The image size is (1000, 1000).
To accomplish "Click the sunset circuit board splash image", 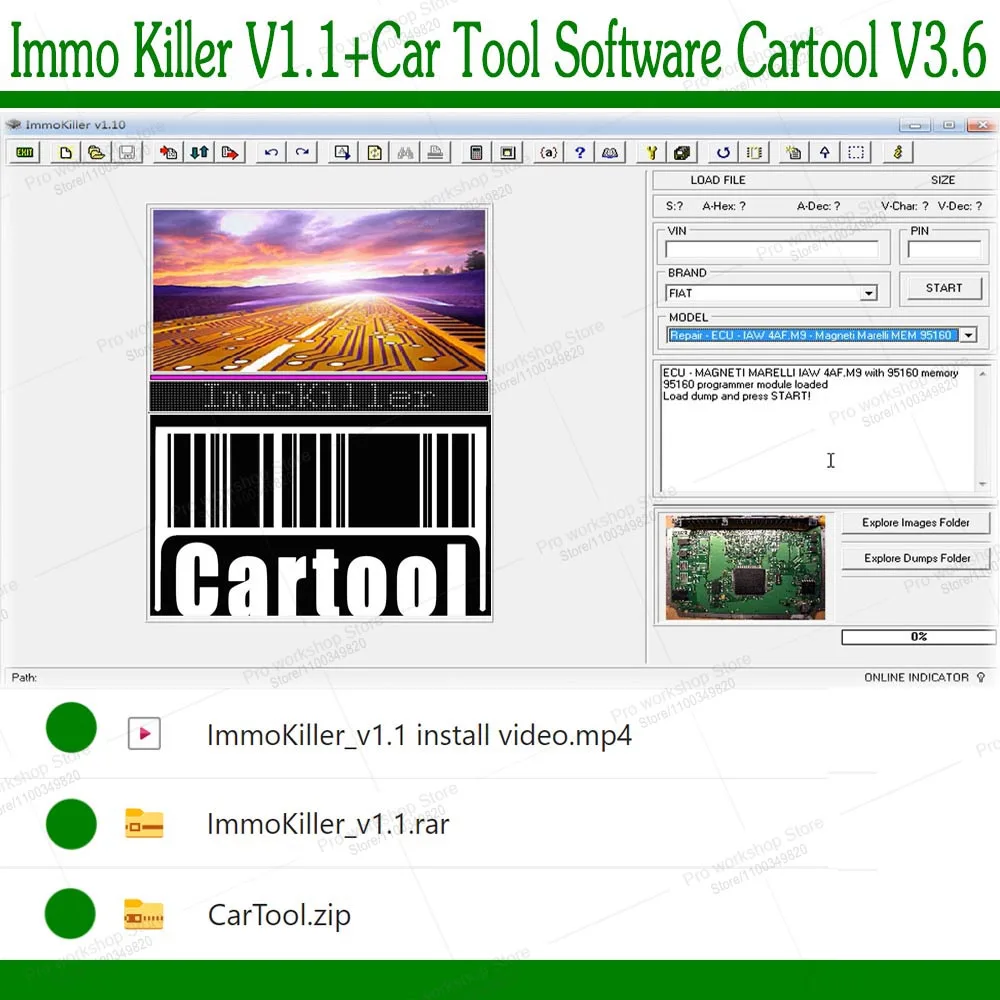I will (x=319, y=290).
